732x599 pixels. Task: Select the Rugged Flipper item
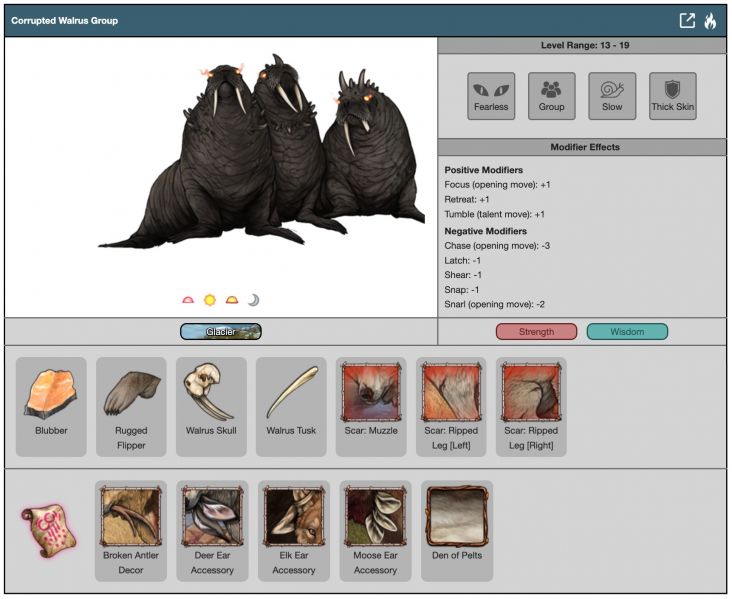(131, 406)
